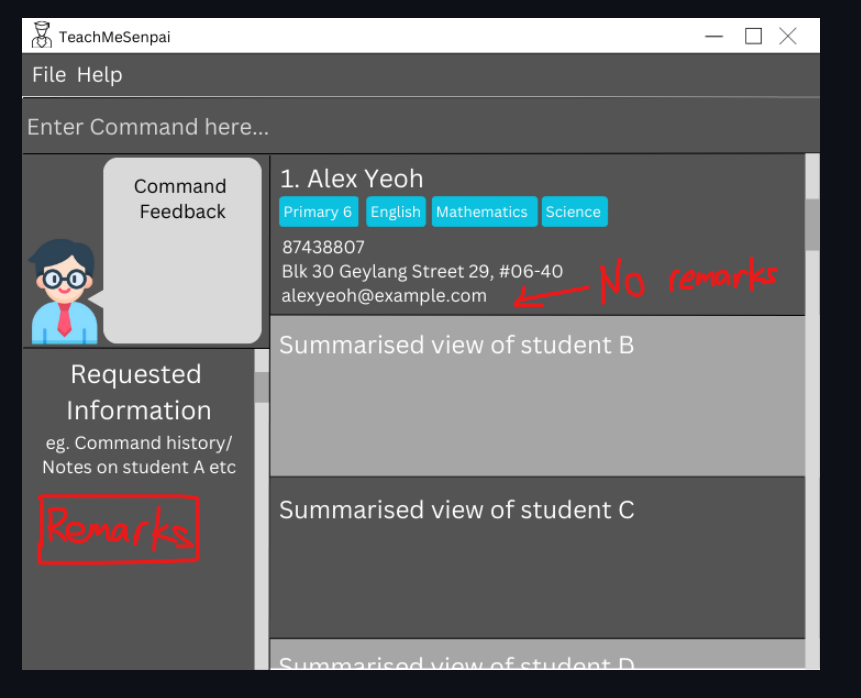Click the phone number 87438807
This screenshot has width=861, height=698.
click(x=323, y=247)
